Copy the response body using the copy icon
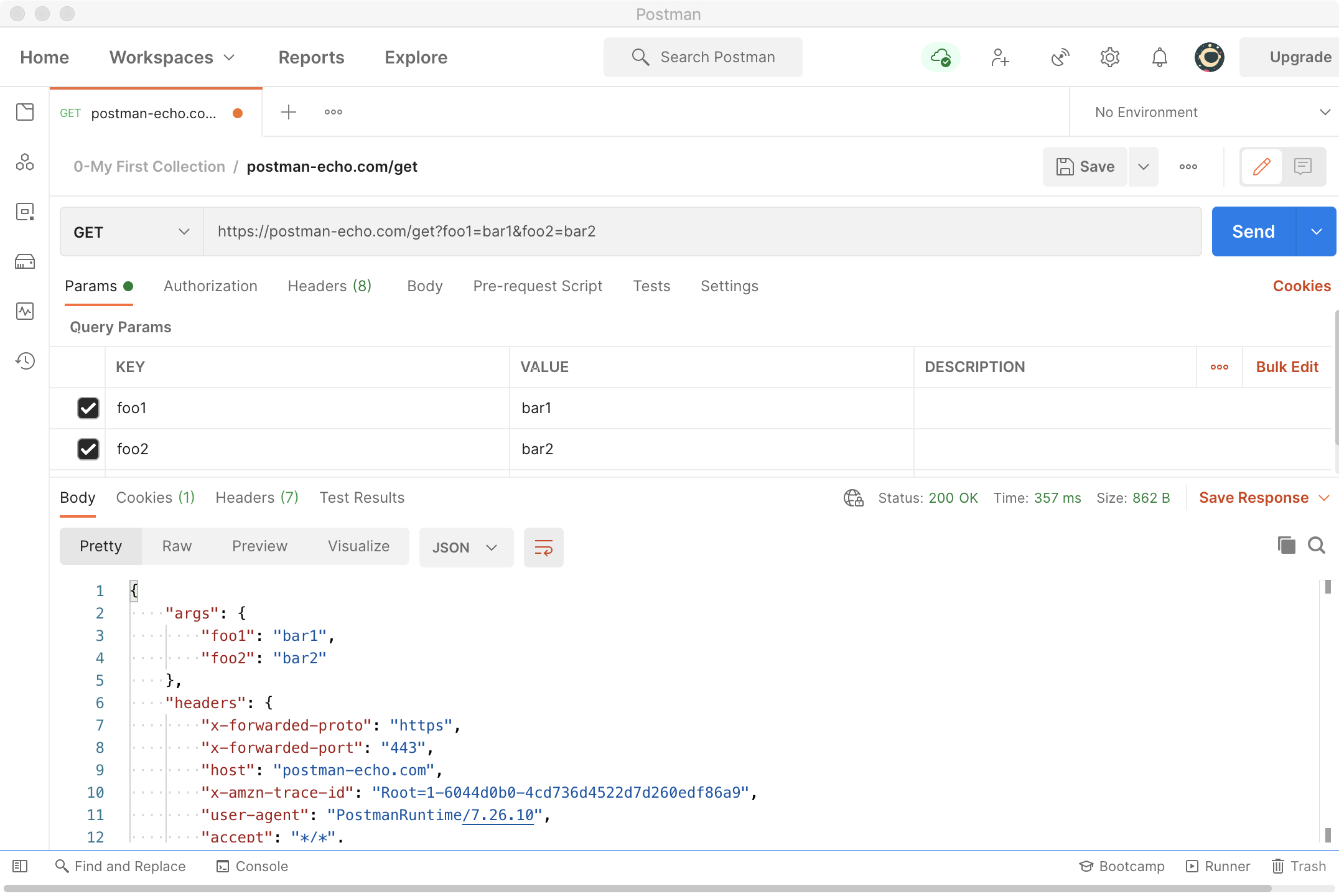The image size is (1339, 896). click(x=1287, y=545)
